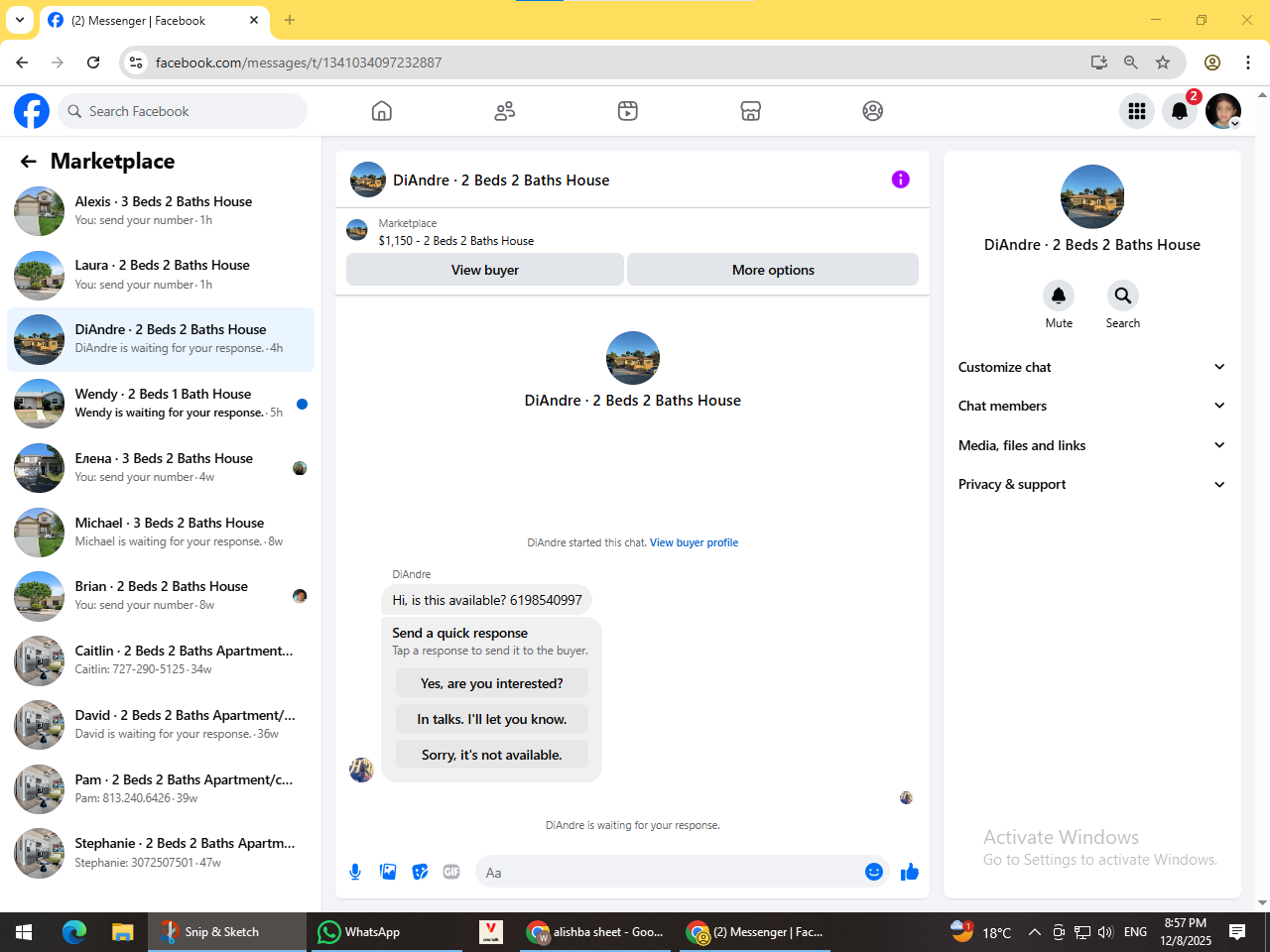Open Stephanie 2 Beds 2 Baths Apartment chat

tap(161, 853)
